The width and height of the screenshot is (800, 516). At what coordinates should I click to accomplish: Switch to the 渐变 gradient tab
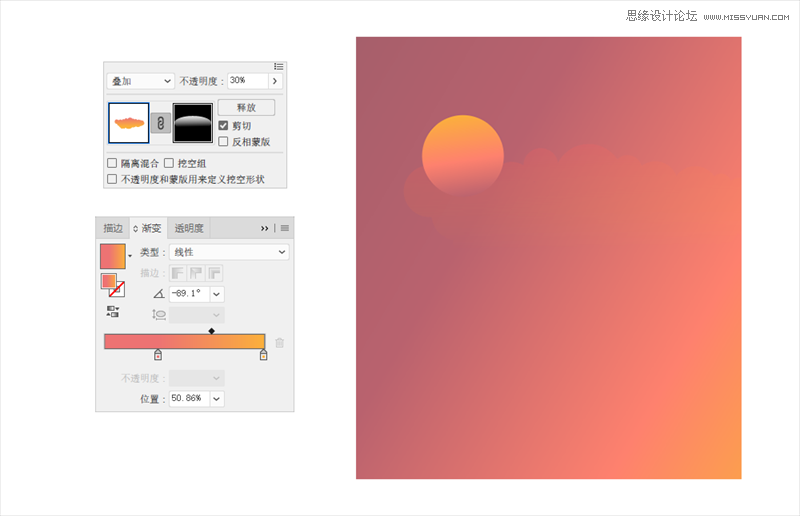[148, 228]
